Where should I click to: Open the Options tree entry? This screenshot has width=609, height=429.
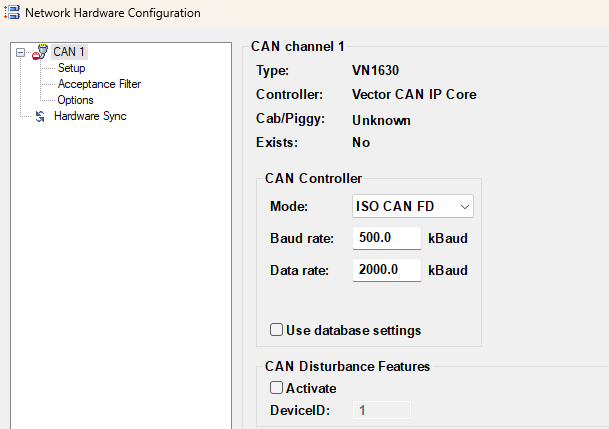click(75, 100)
